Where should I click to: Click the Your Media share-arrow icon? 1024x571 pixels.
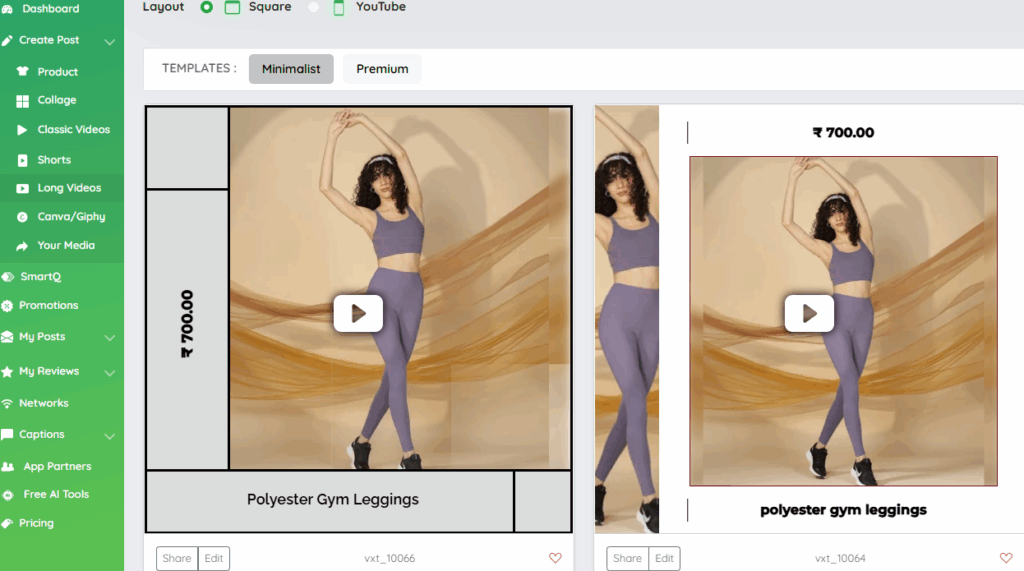22,246
